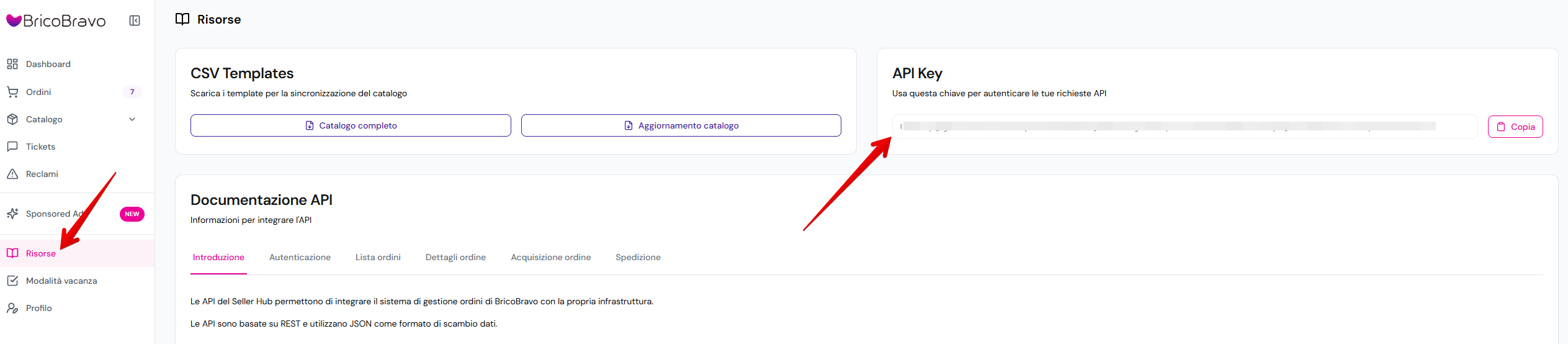Screen dimensions: 1568x344
Task: Open the Ordini cart page
Action: pos(38,92)
